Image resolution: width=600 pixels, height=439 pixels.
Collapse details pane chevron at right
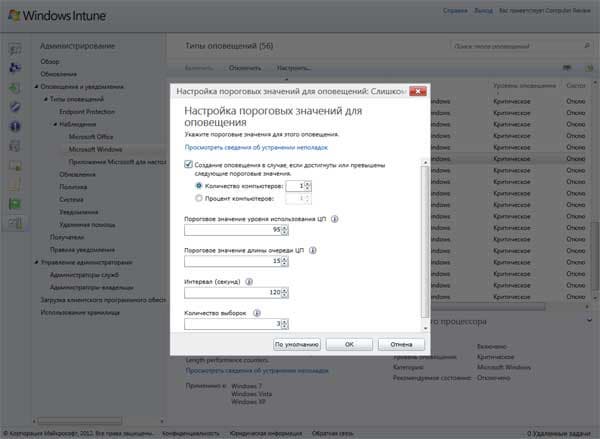coord(589,320)
